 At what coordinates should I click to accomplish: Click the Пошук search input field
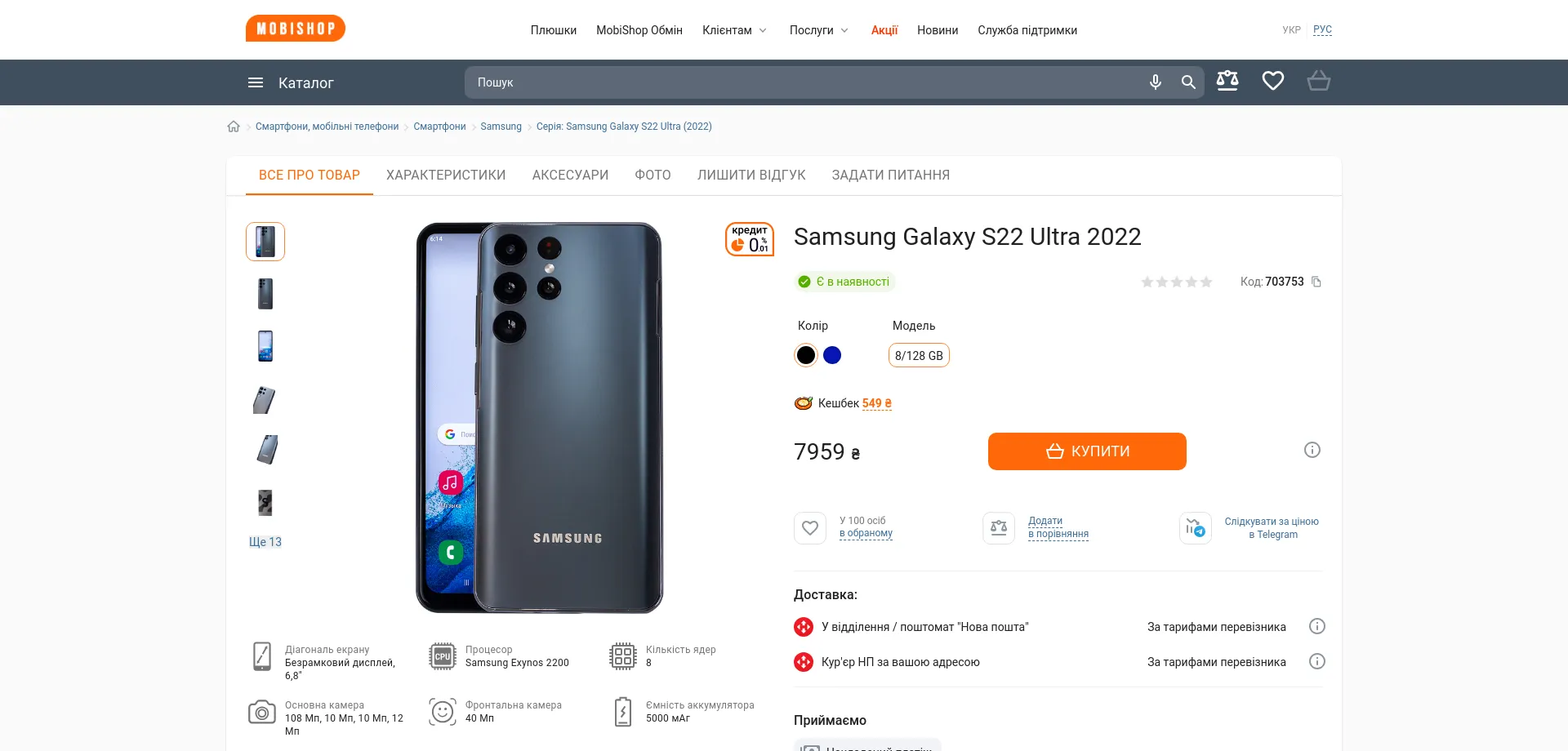tap(804, 82)
